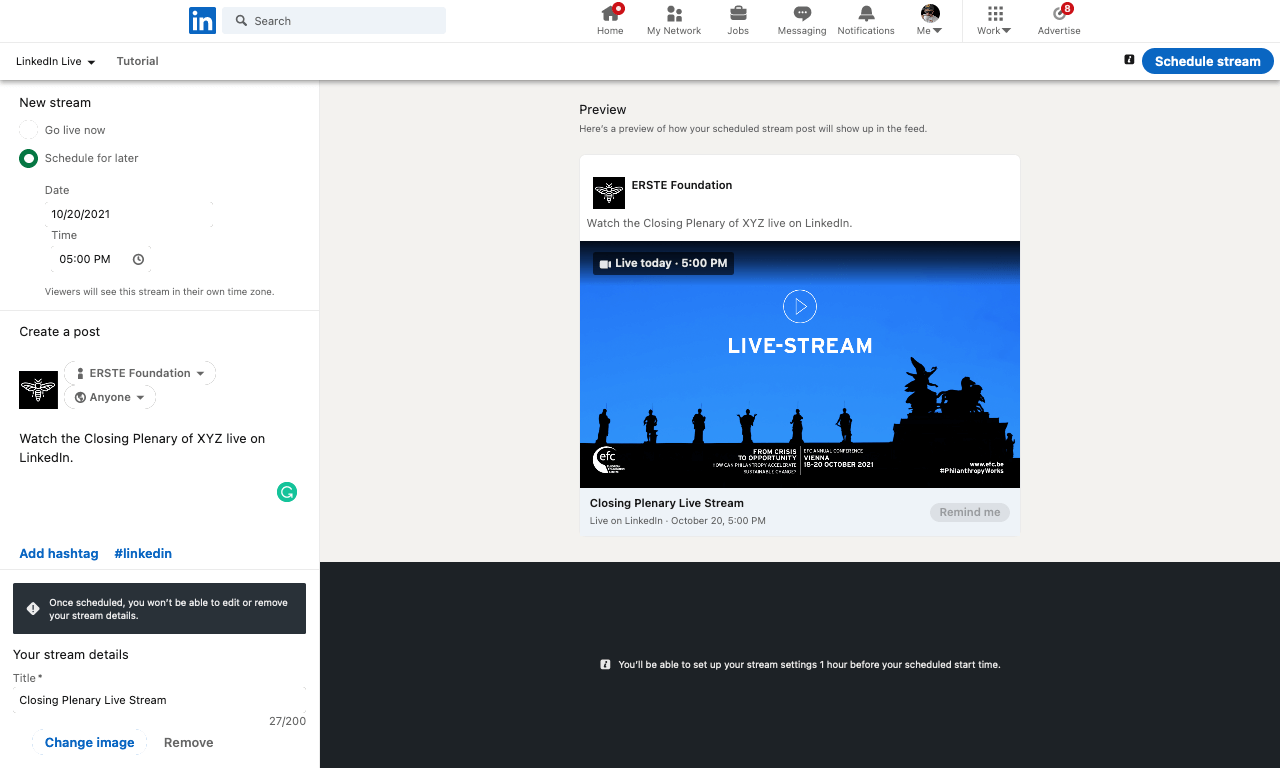1280x768 pixels.
Task: Click the Schedule stream button
Action: click(1207, 61)
